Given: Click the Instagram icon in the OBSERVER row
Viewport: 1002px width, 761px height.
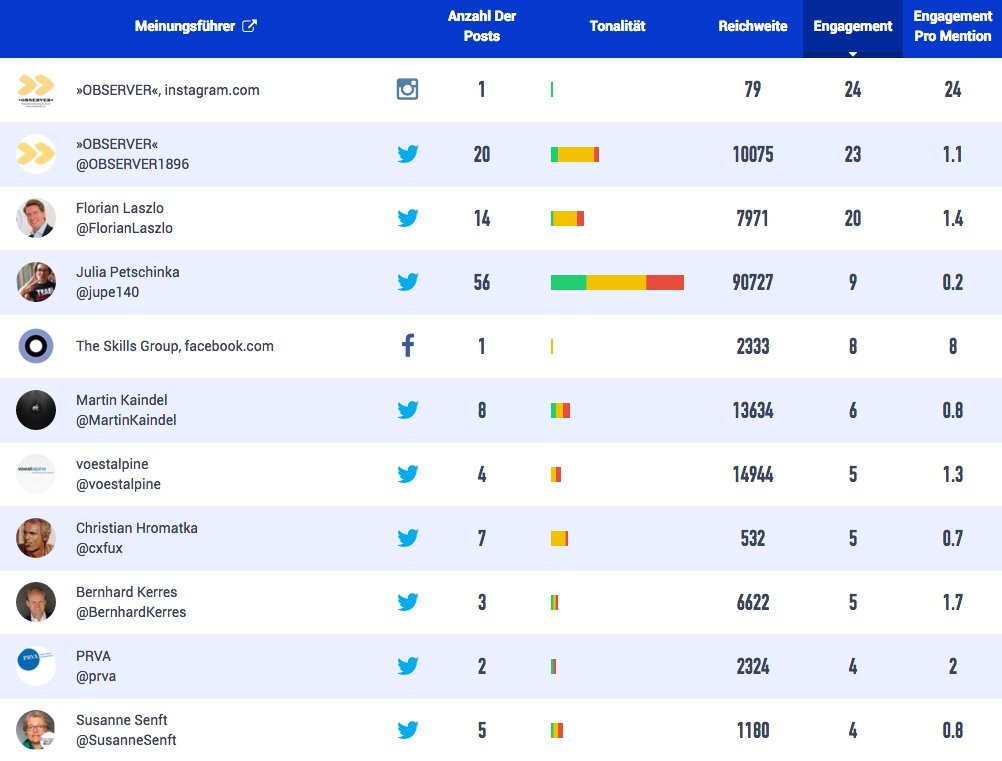Looking at the screenshot, I should click(407, 89).
